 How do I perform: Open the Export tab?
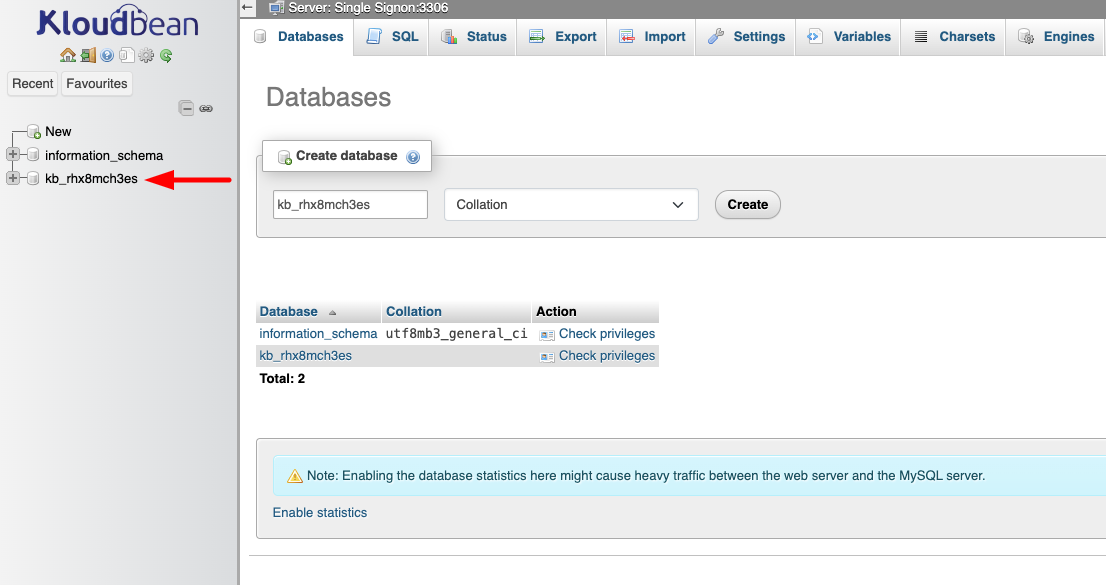point(572,35)
